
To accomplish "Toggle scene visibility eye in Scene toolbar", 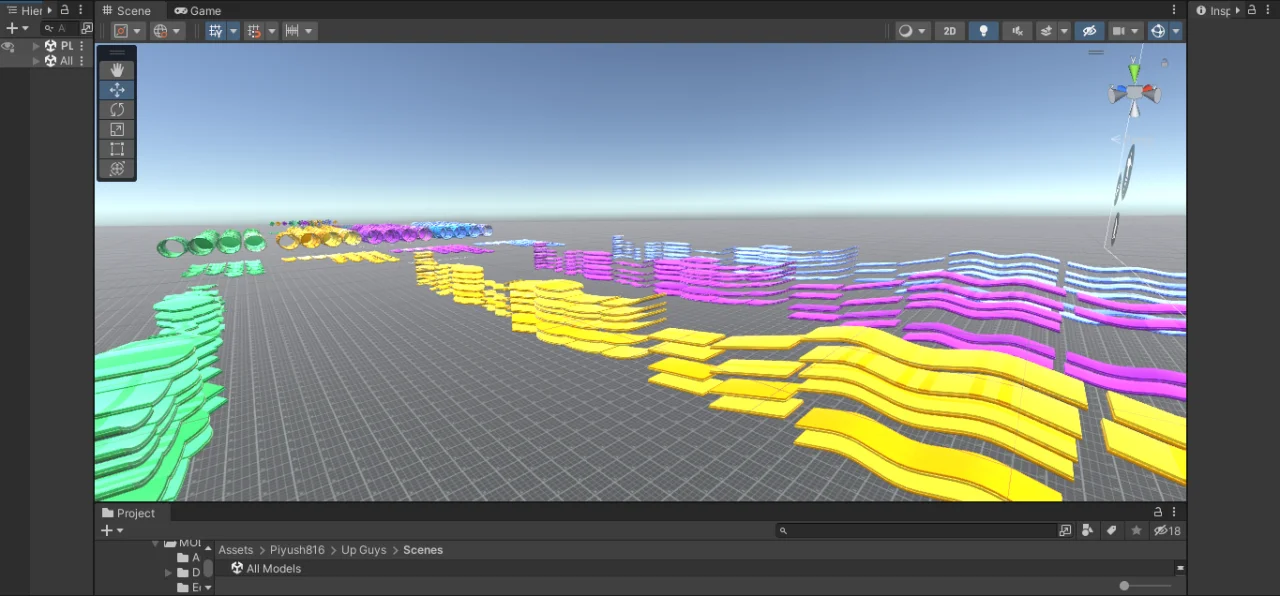I will point(1089,31).
